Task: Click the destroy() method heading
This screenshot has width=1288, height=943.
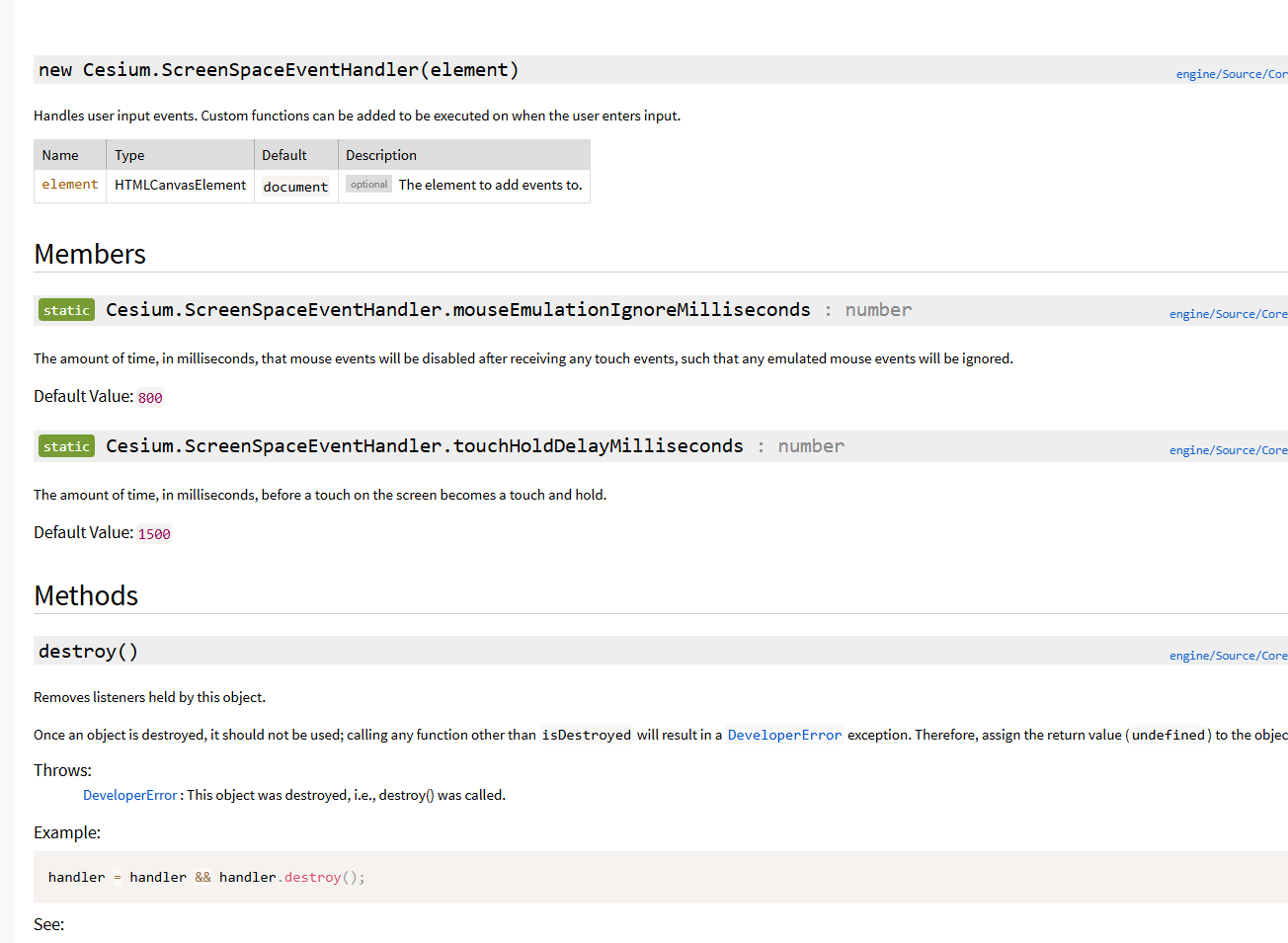Action: coord(88,652)
